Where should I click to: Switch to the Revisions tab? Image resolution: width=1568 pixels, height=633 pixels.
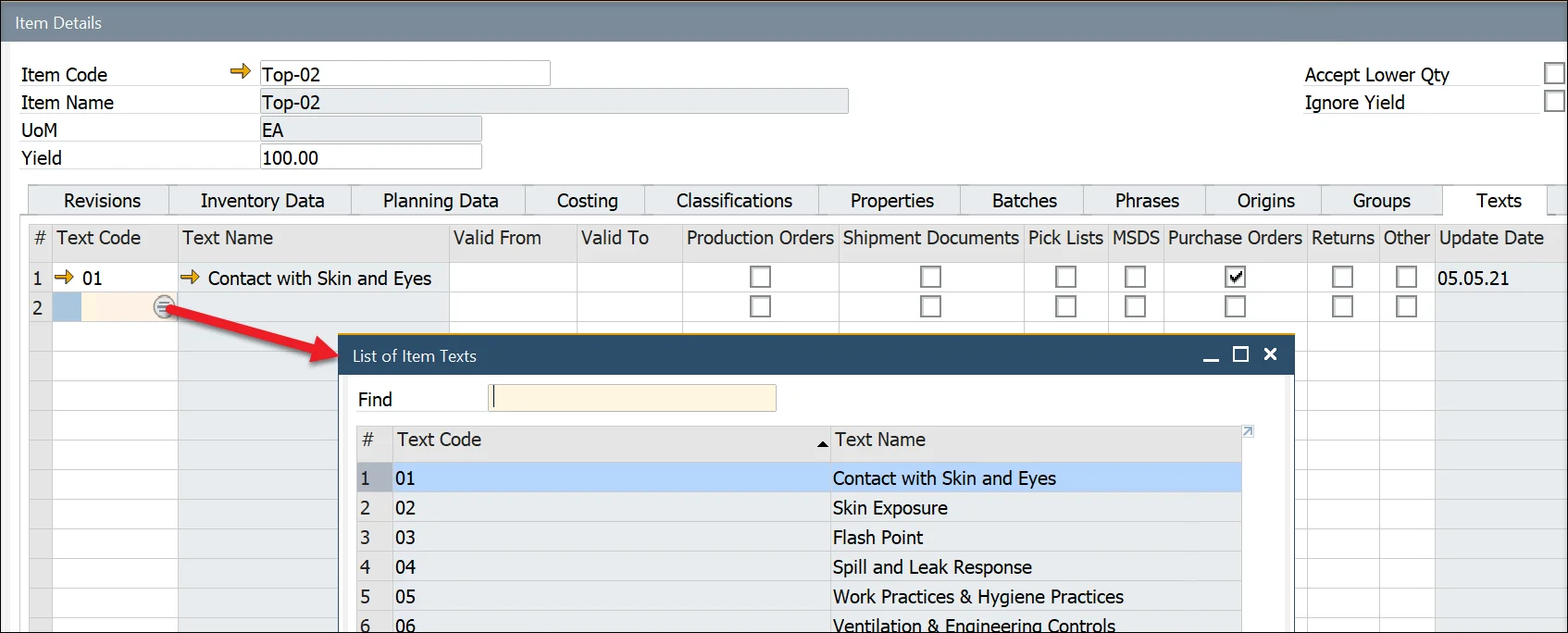[99, 201]
